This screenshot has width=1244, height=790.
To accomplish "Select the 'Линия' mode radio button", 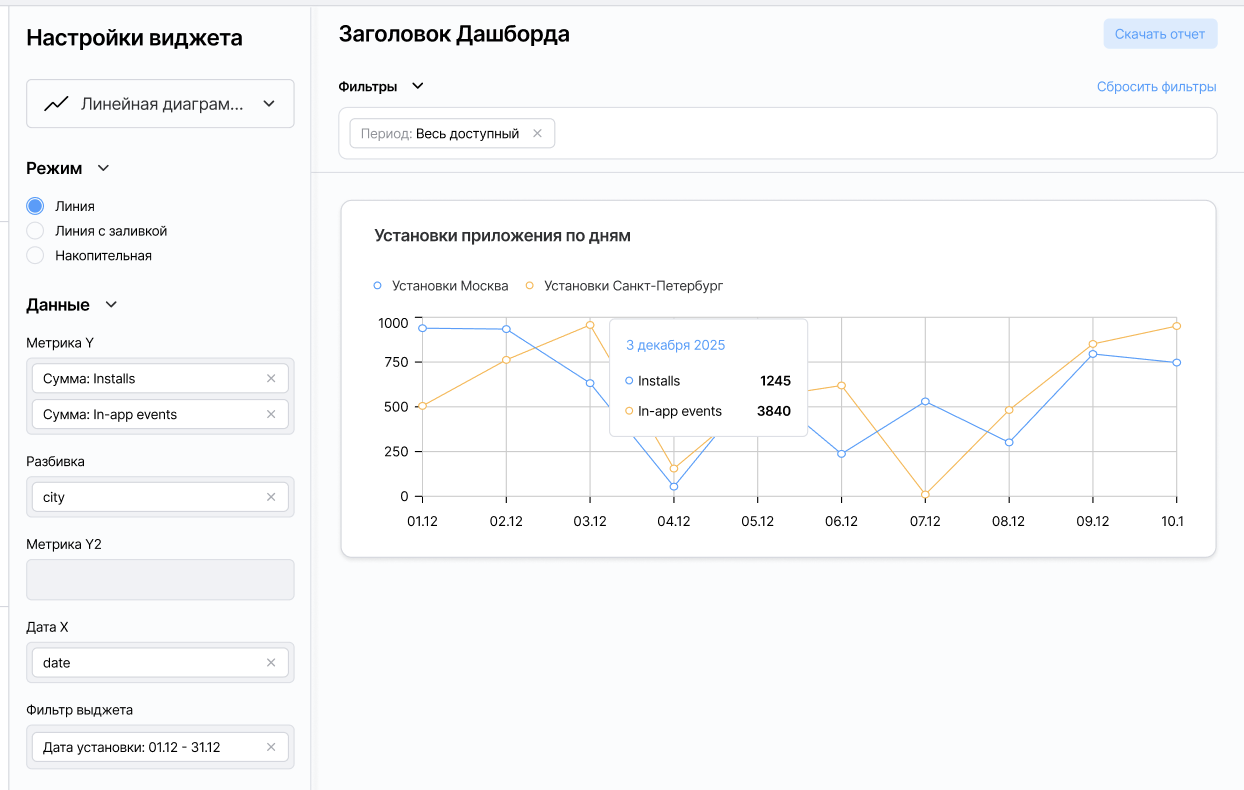I will coord(35,206).
